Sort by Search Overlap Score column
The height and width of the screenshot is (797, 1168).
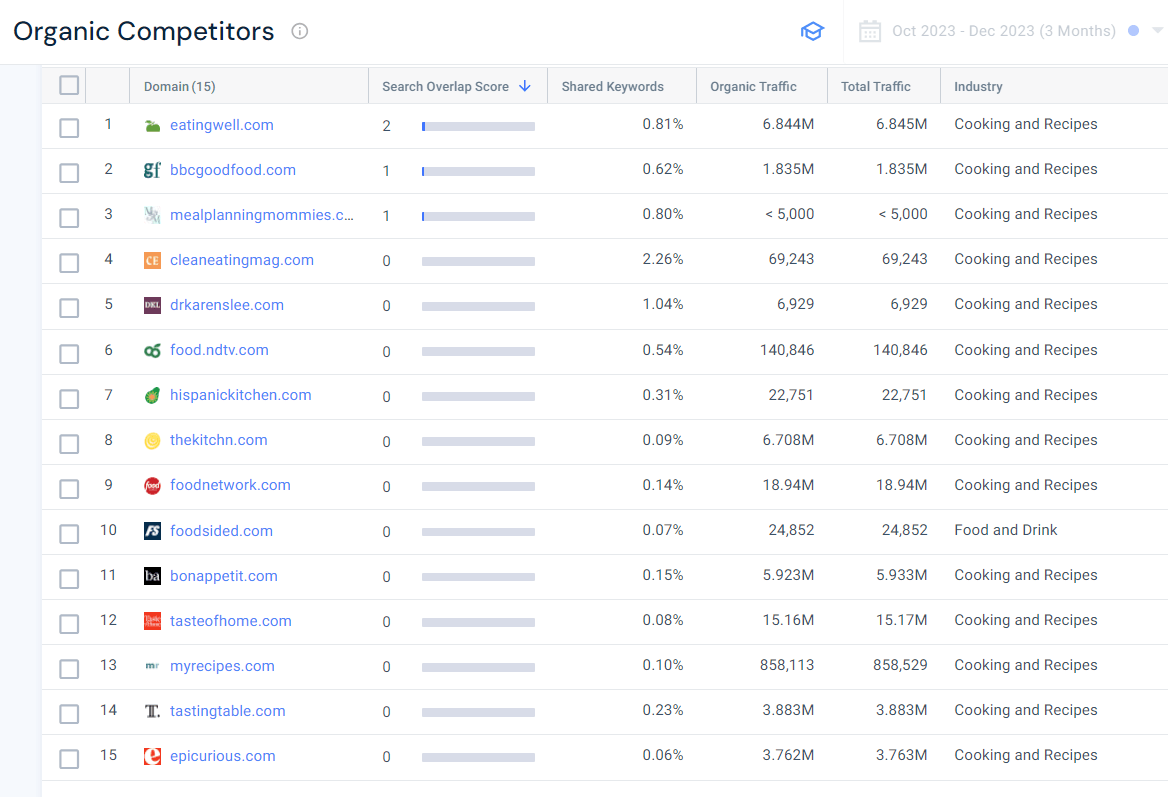click(445, 86)
